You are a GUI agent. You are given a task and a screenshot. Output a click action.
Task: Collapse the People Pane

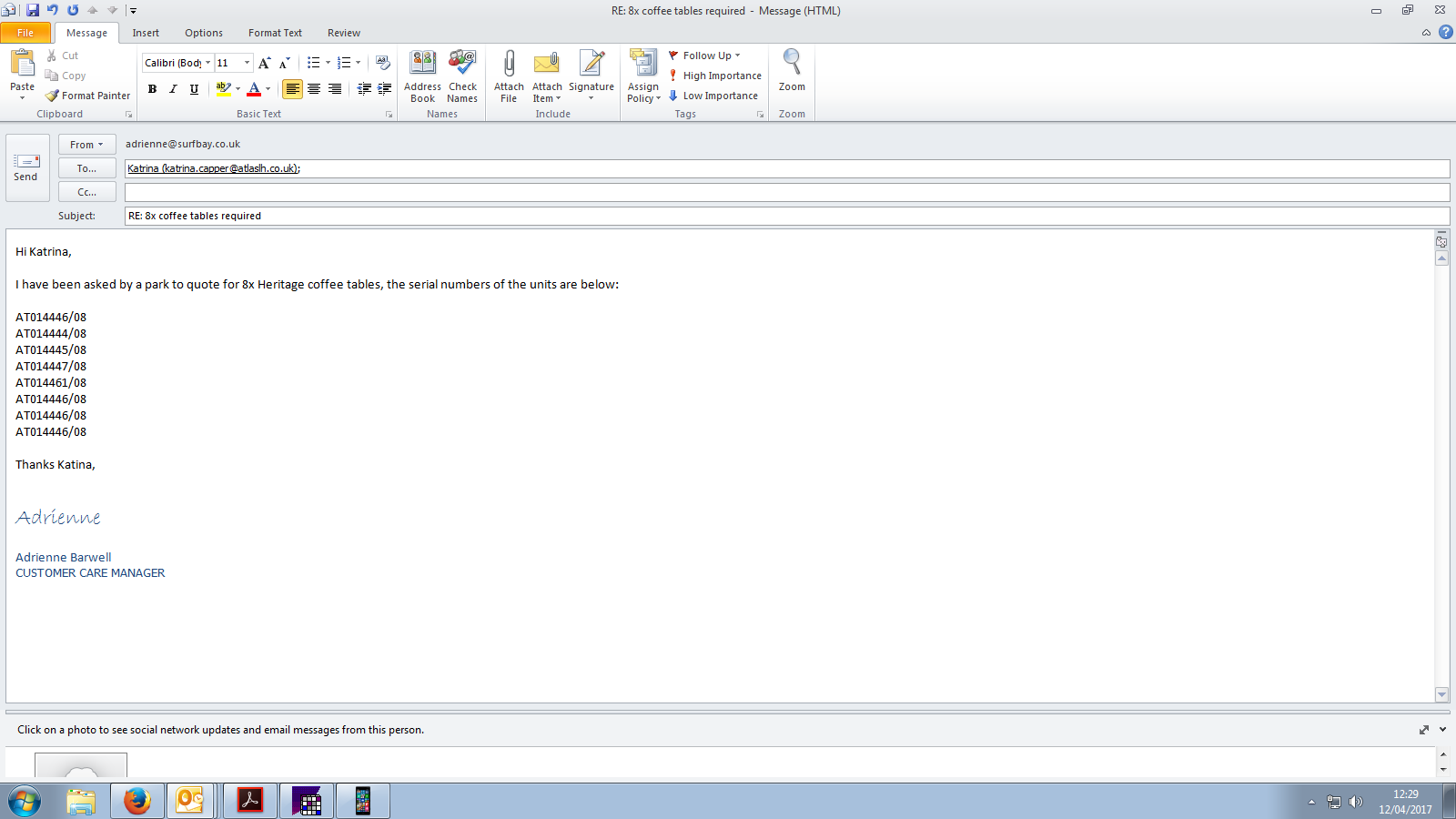1442,730
